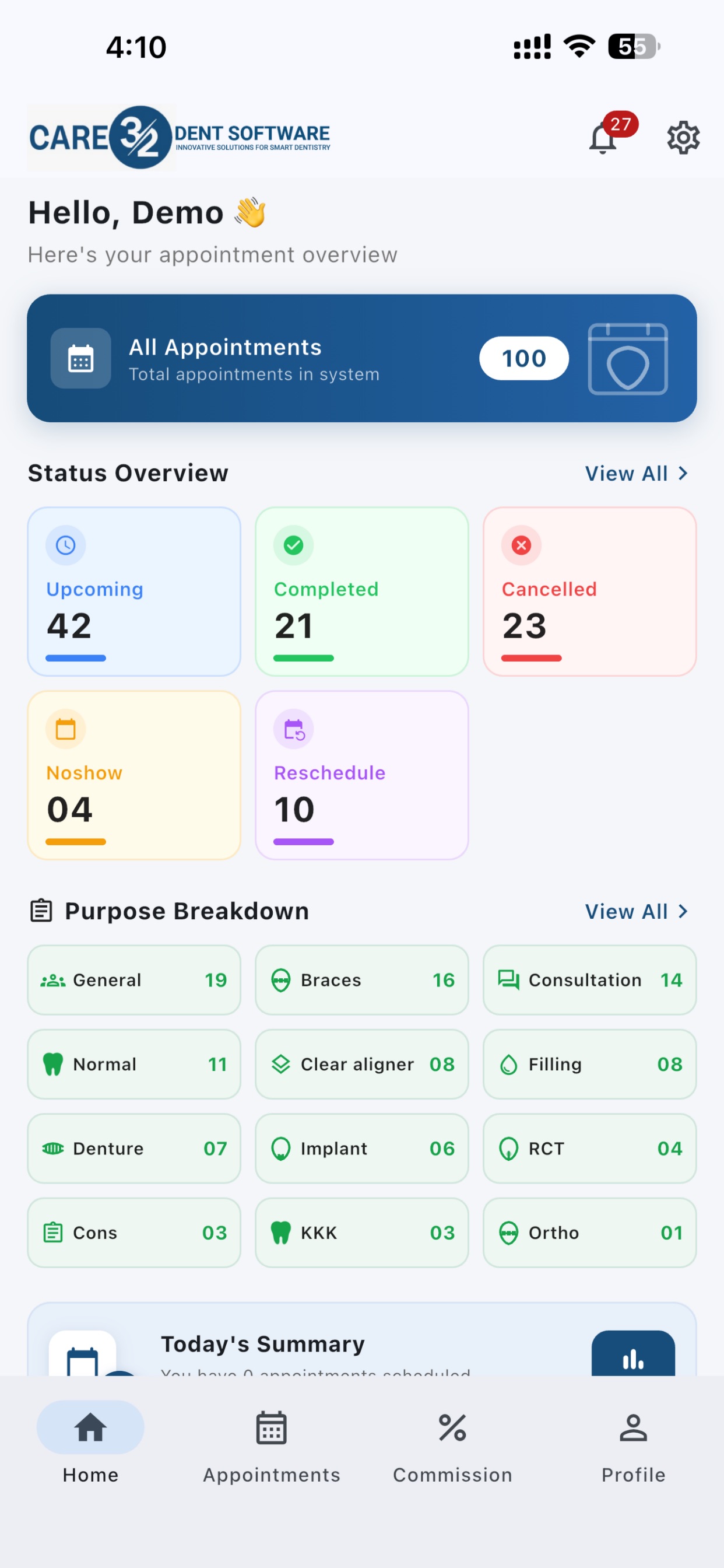
Task: Select the Consultation purpose tile
Action: (x=589, y=981)
